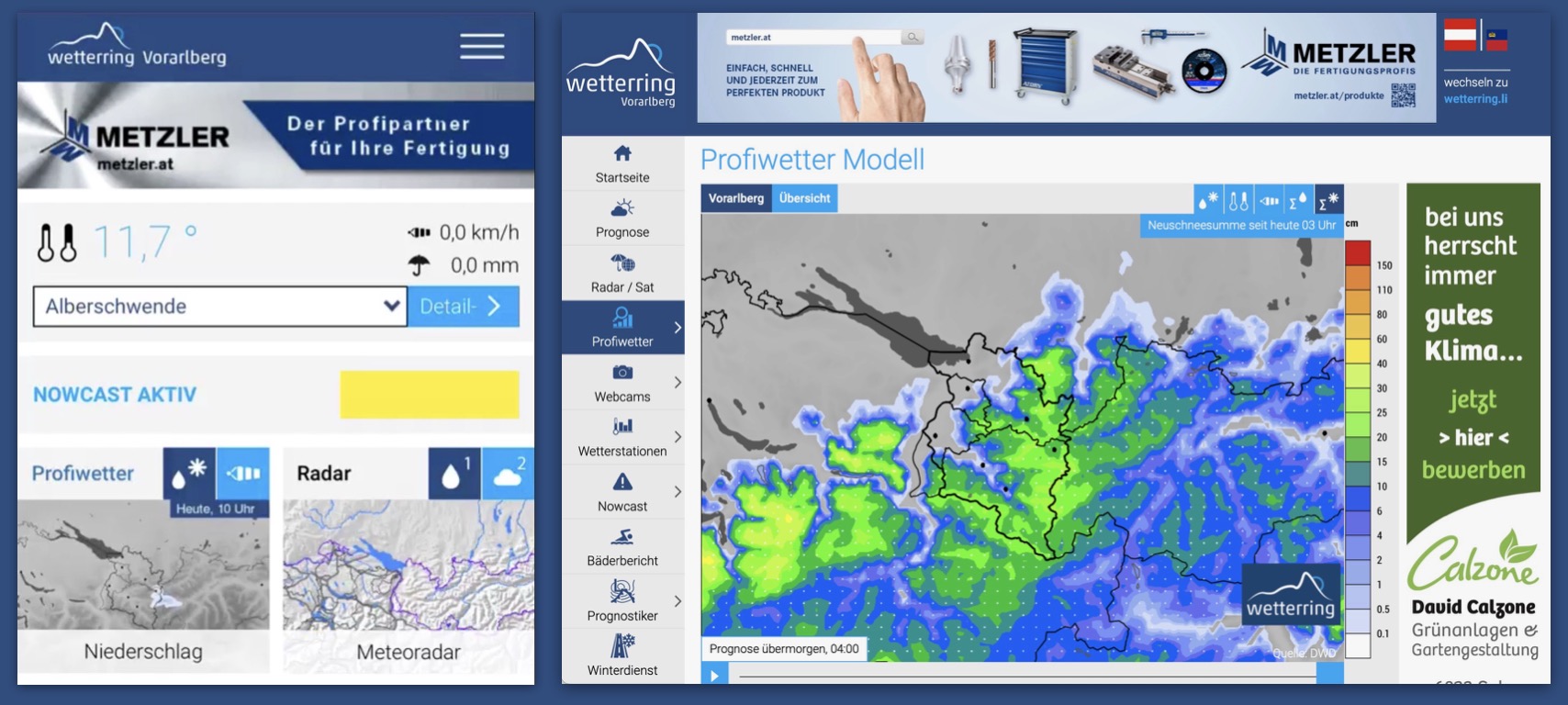
Task: Click the Austria flag icon
Action: point(1461,35)
